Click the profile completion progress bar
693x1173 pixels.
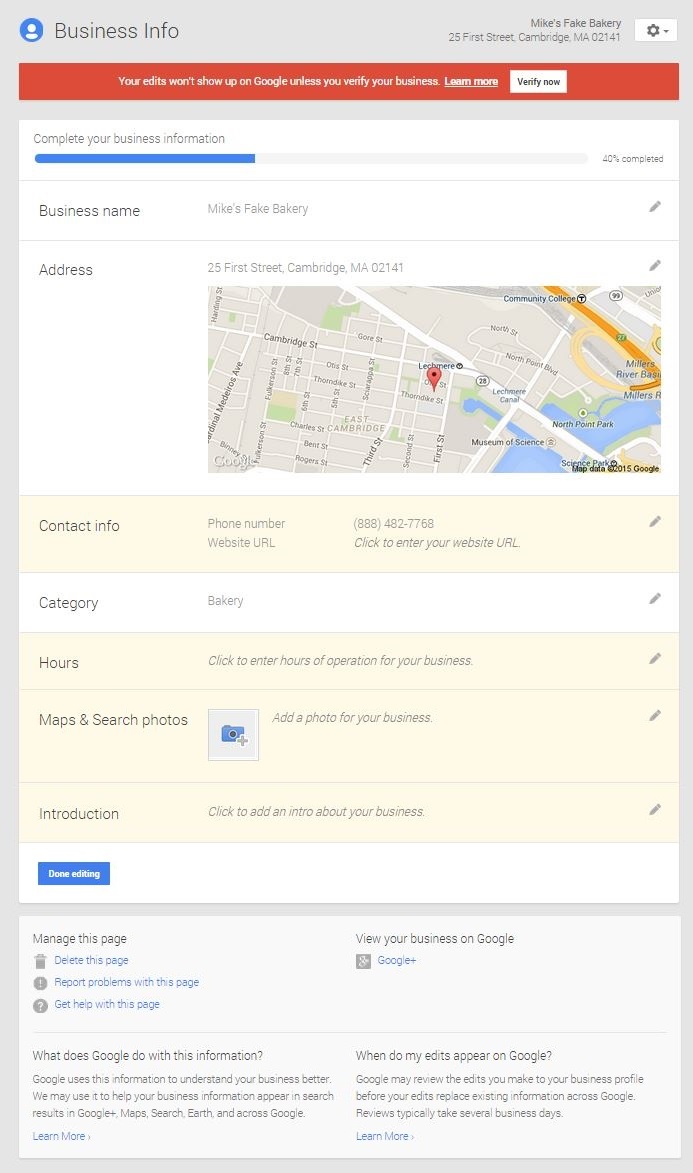tap(311, 158)
